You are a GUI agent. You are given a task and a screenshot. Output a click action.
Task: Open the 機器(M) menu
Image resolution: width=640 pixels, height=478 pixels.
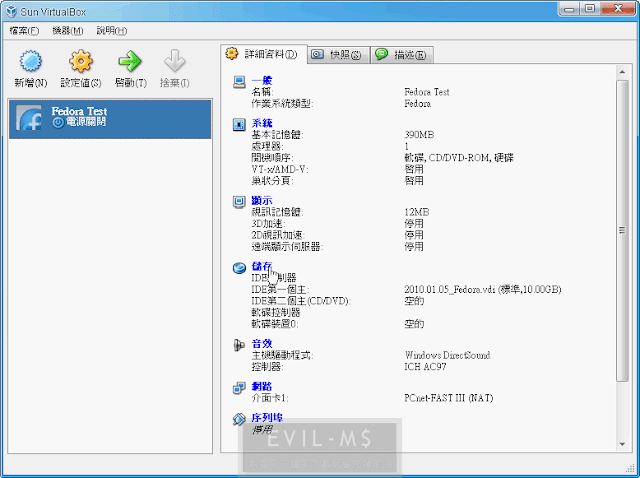coord(68,31)
